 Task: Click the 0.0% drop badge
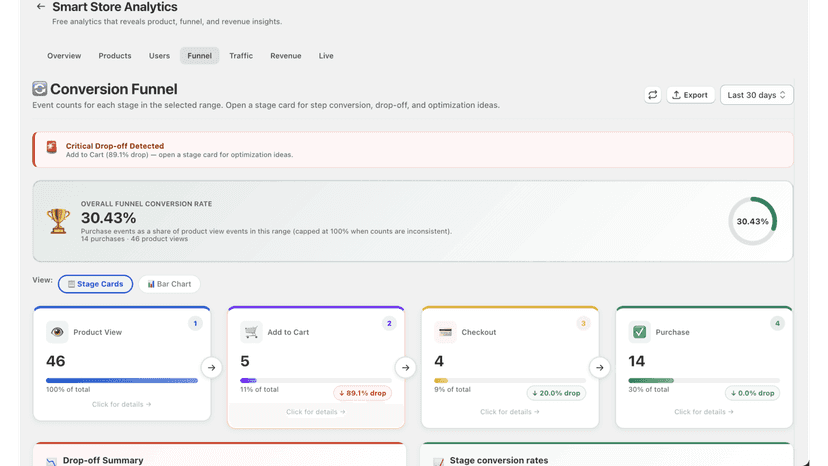(x=752, y=393)
